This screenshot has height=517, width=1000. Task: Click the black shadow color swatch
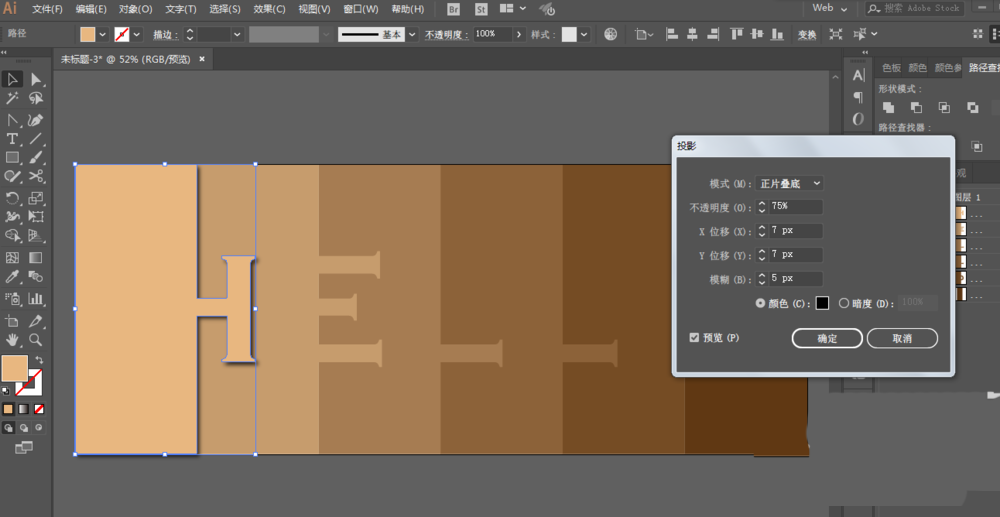[822, 302]
